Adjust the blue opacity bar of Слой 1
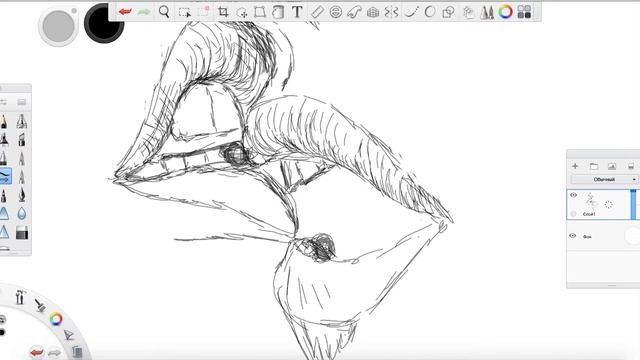The width and height of the screenshot is (640, 360). [633, 204]
